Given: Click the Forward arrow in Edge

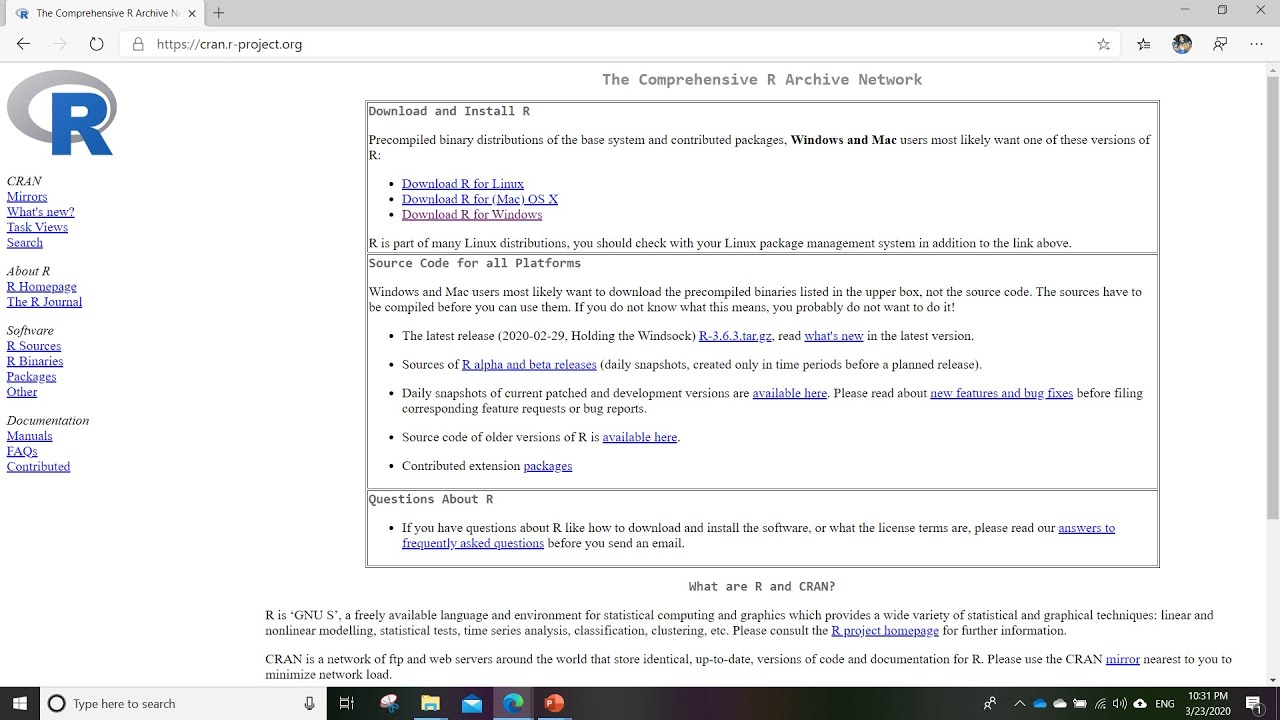Looking at the screenshot, I should [60, 44].
